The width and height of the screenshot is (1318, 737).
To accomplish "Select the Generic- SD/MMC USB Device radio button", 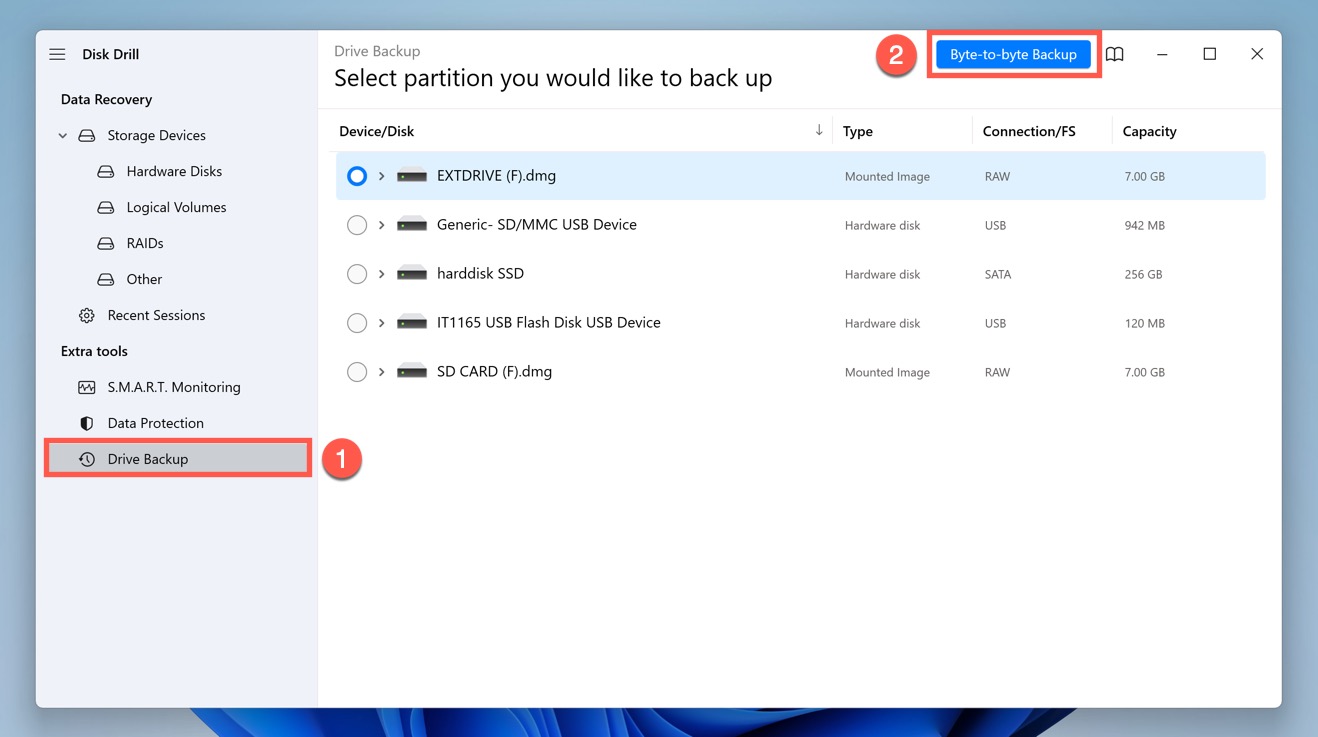I will click(357, 225).
